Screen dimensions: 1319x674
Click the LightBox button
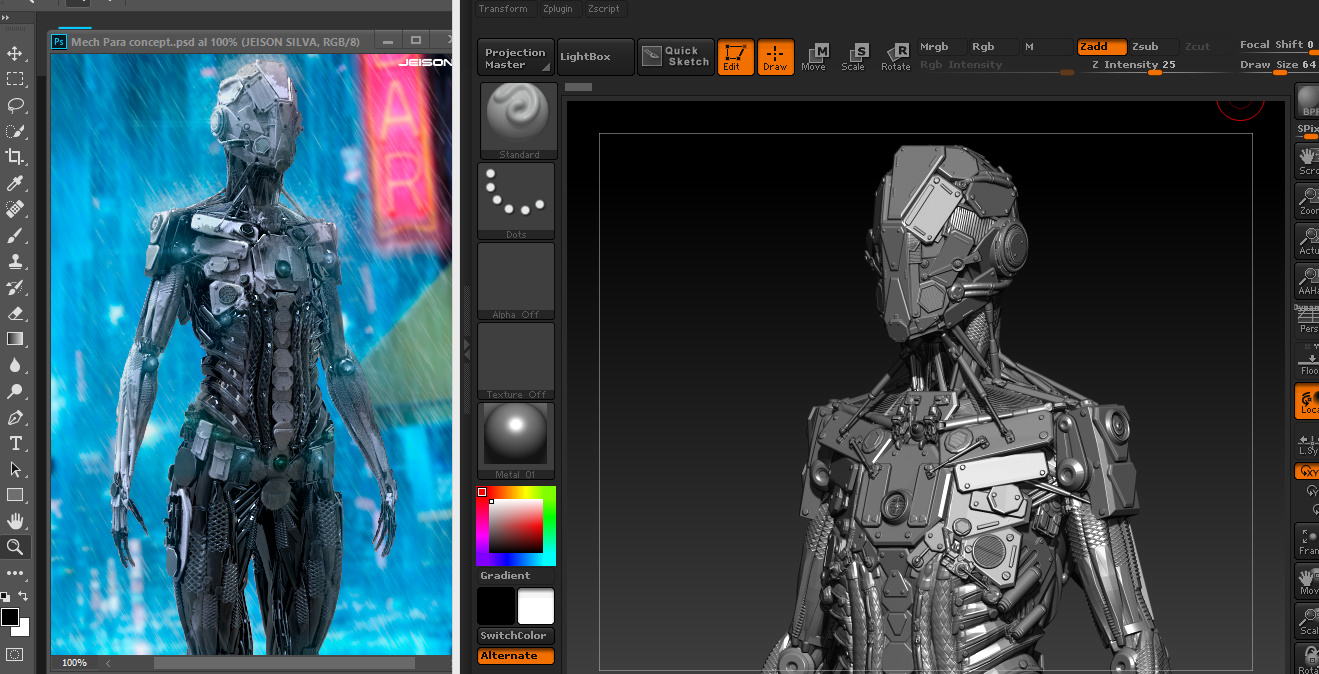[595, 57]
